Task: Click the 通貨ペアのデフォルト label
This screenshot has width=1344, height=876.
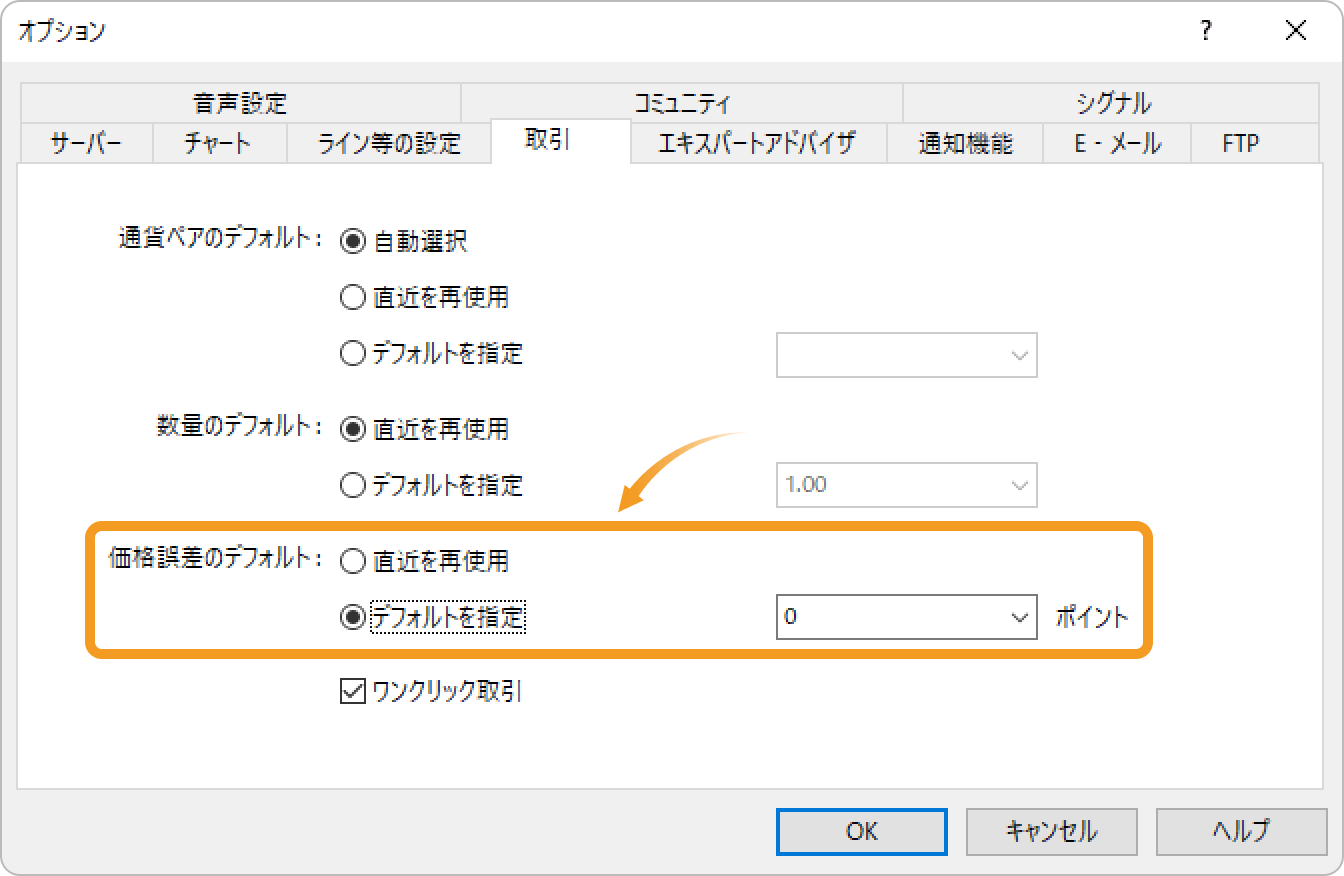Action: click(x=221, y=240)
